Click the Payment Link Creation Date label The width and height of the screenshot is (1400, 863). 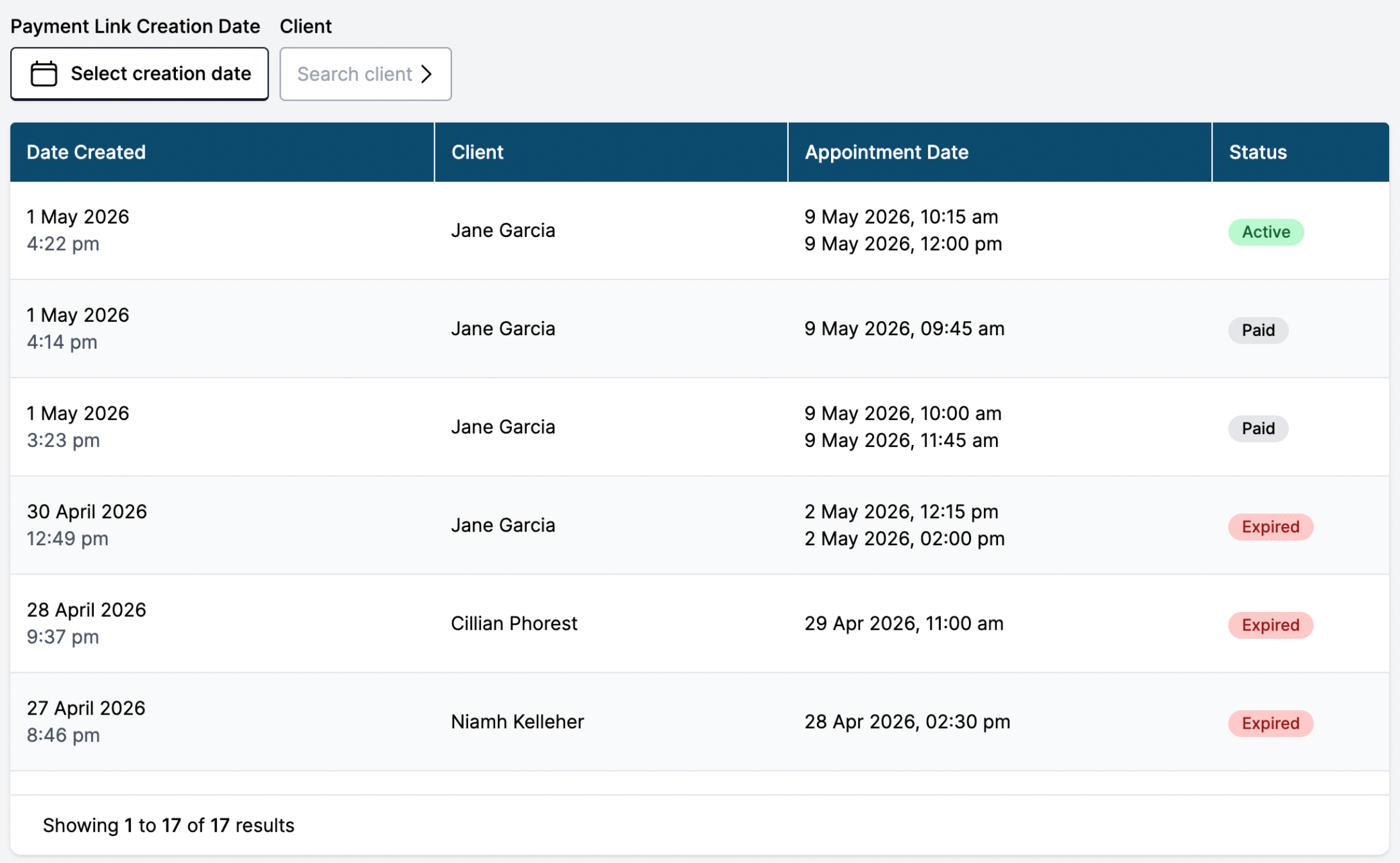(135, 26)
